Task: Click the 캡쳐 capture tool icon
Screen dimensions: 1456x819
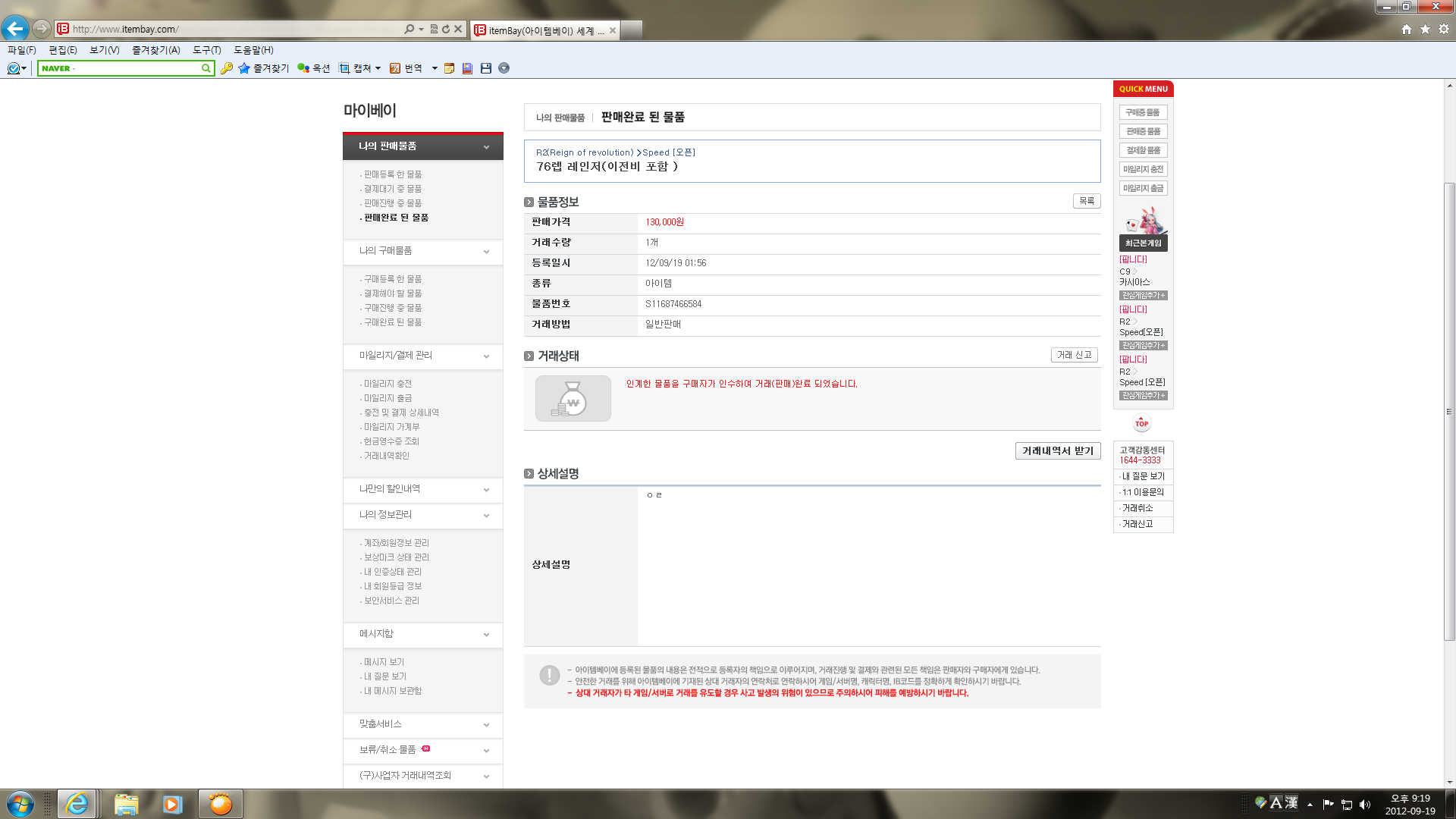Action: [344, 68]
